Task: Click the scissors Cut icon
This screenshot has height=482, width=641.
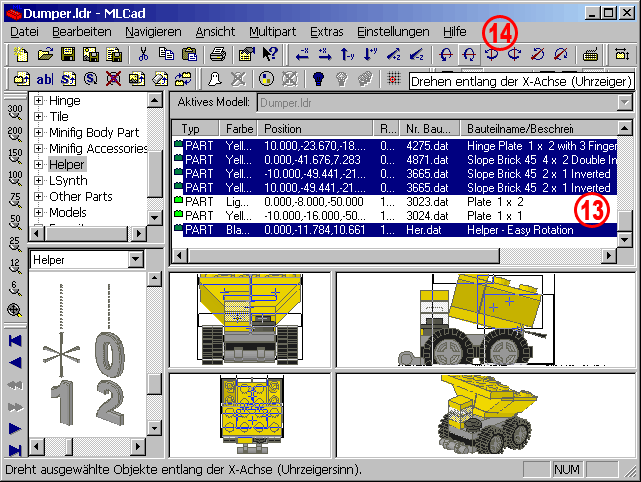Action: coord(143,54)
